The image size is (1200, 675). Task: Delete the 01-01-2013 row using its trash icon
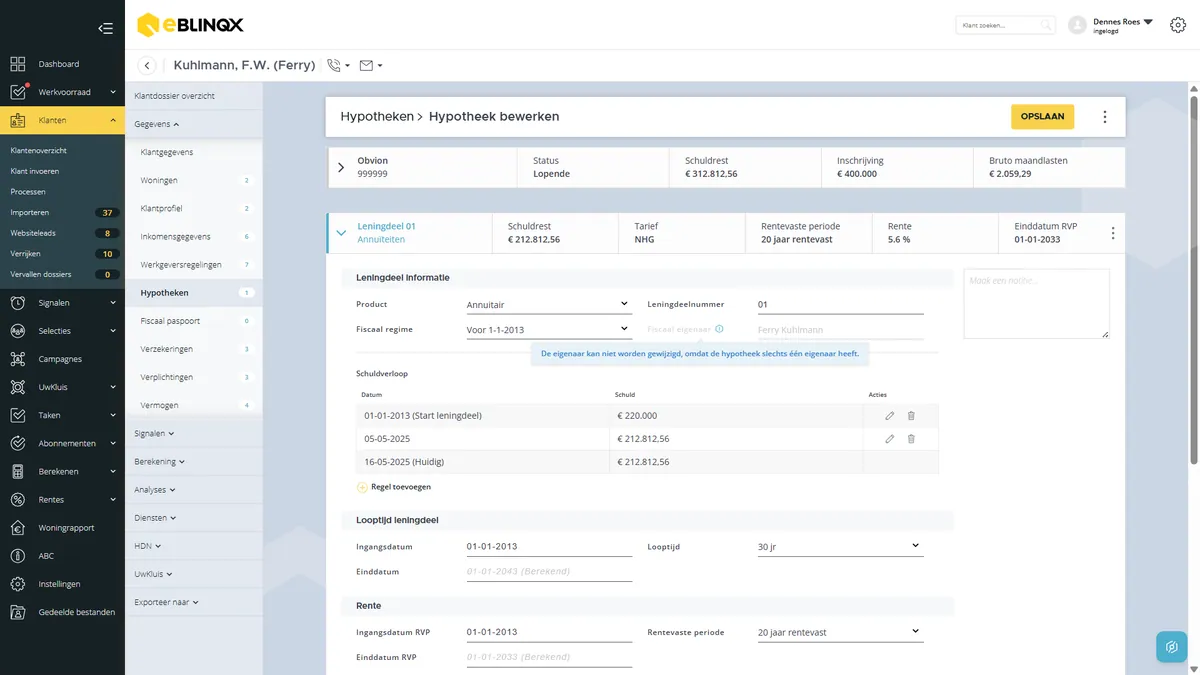pyautogui.click(x=911, y=415)
